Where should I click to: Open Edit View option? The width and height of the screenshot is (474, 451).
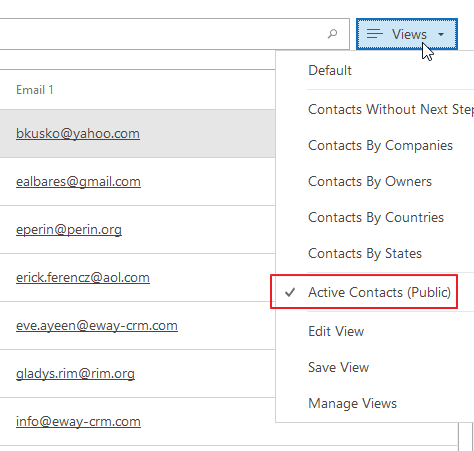click(x=336, y=331)
